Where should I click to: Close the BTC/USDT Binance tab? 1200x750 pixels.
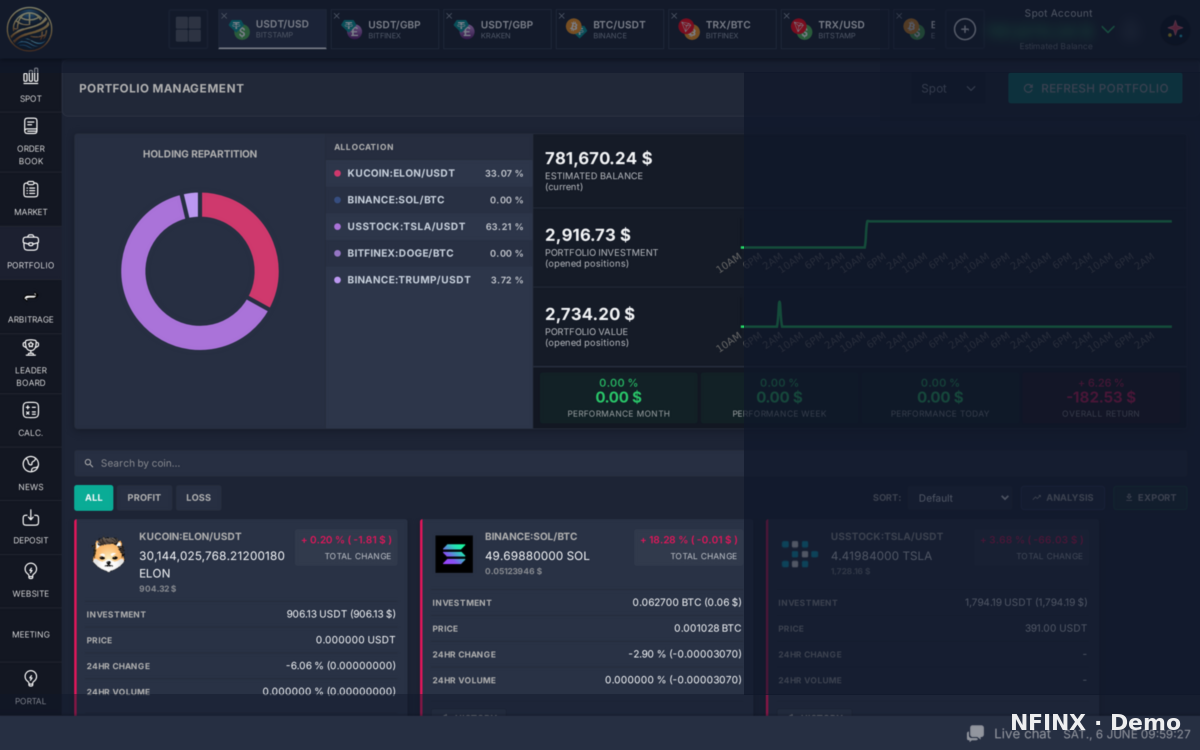562,16
